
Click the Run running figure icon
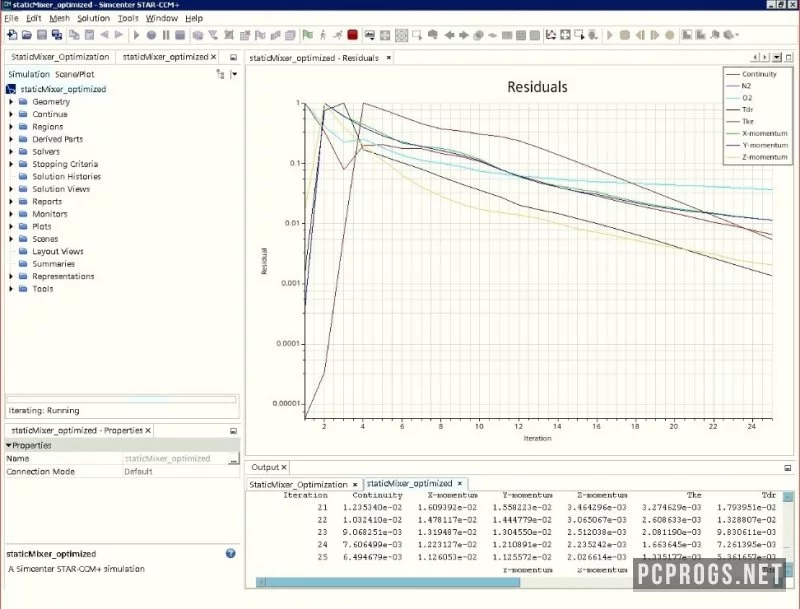point(338,35)
